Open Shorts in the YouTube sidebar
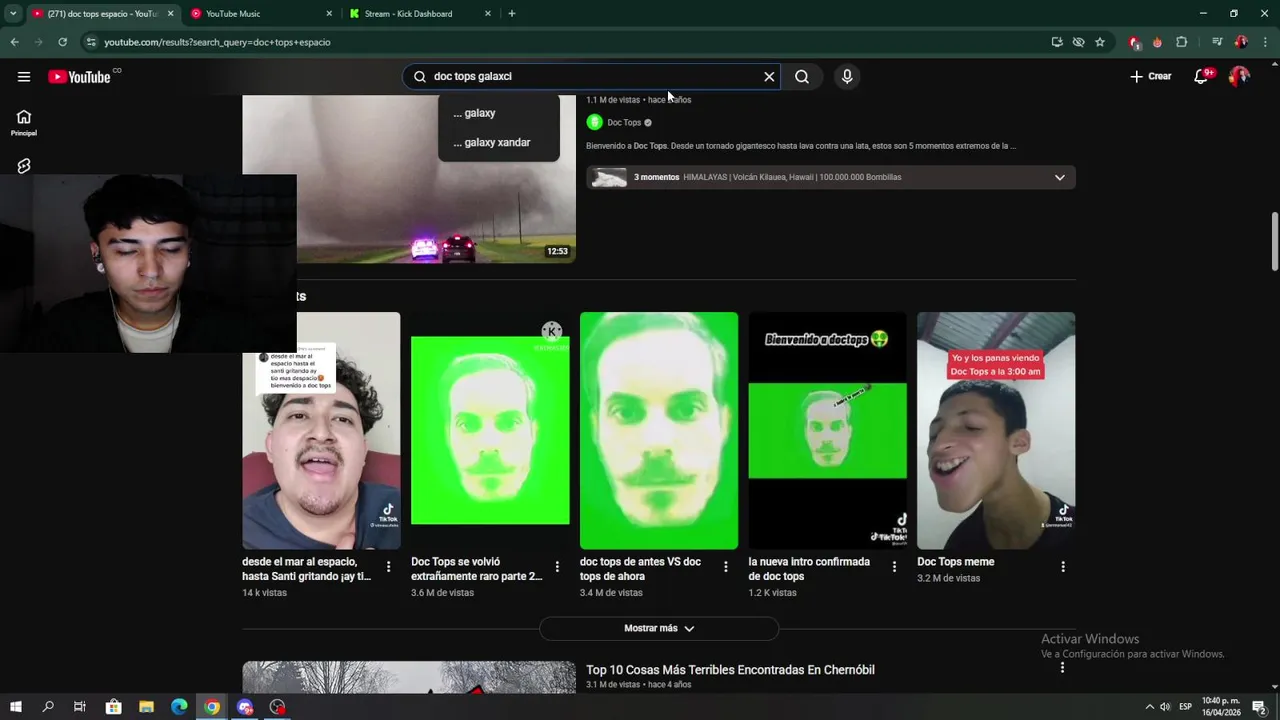This screenshot has width=1280, height=720. pos(24,166)
